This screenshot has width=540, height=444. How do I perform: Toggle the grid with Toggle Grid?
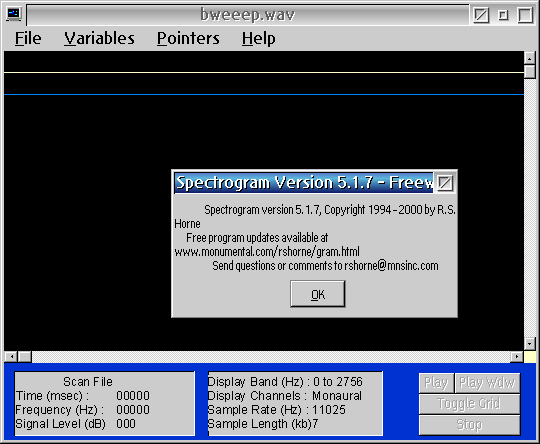tap(469, 404)
